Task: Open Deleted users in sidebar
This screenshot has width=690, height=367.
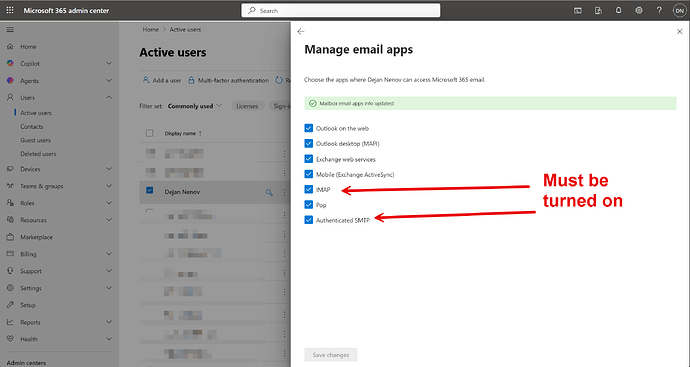Action: point(38,154)
